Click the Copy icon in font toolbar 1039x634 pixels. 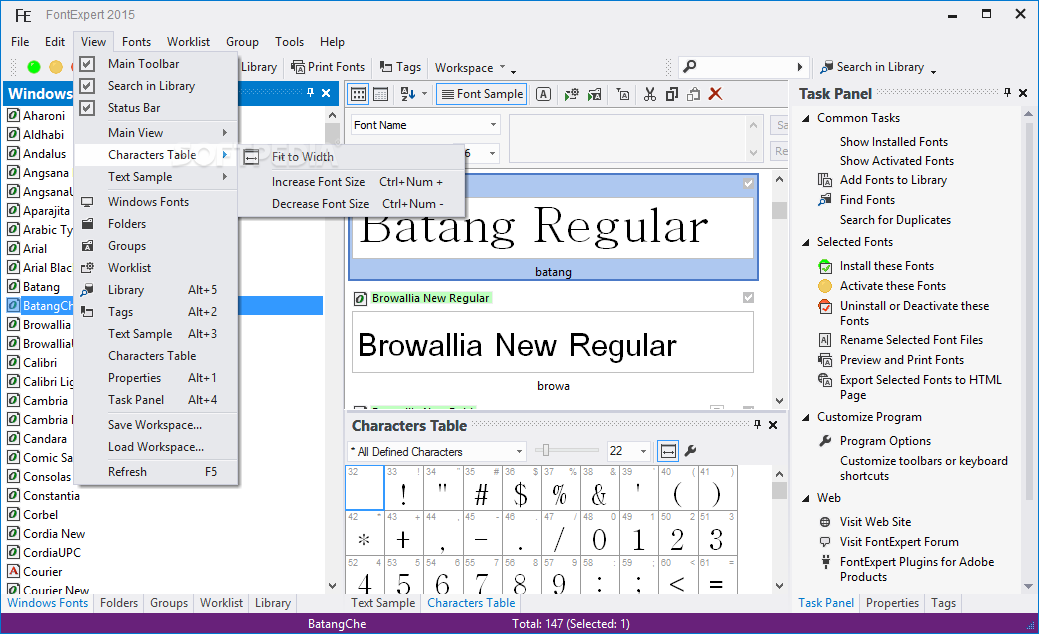click(671, 94)
